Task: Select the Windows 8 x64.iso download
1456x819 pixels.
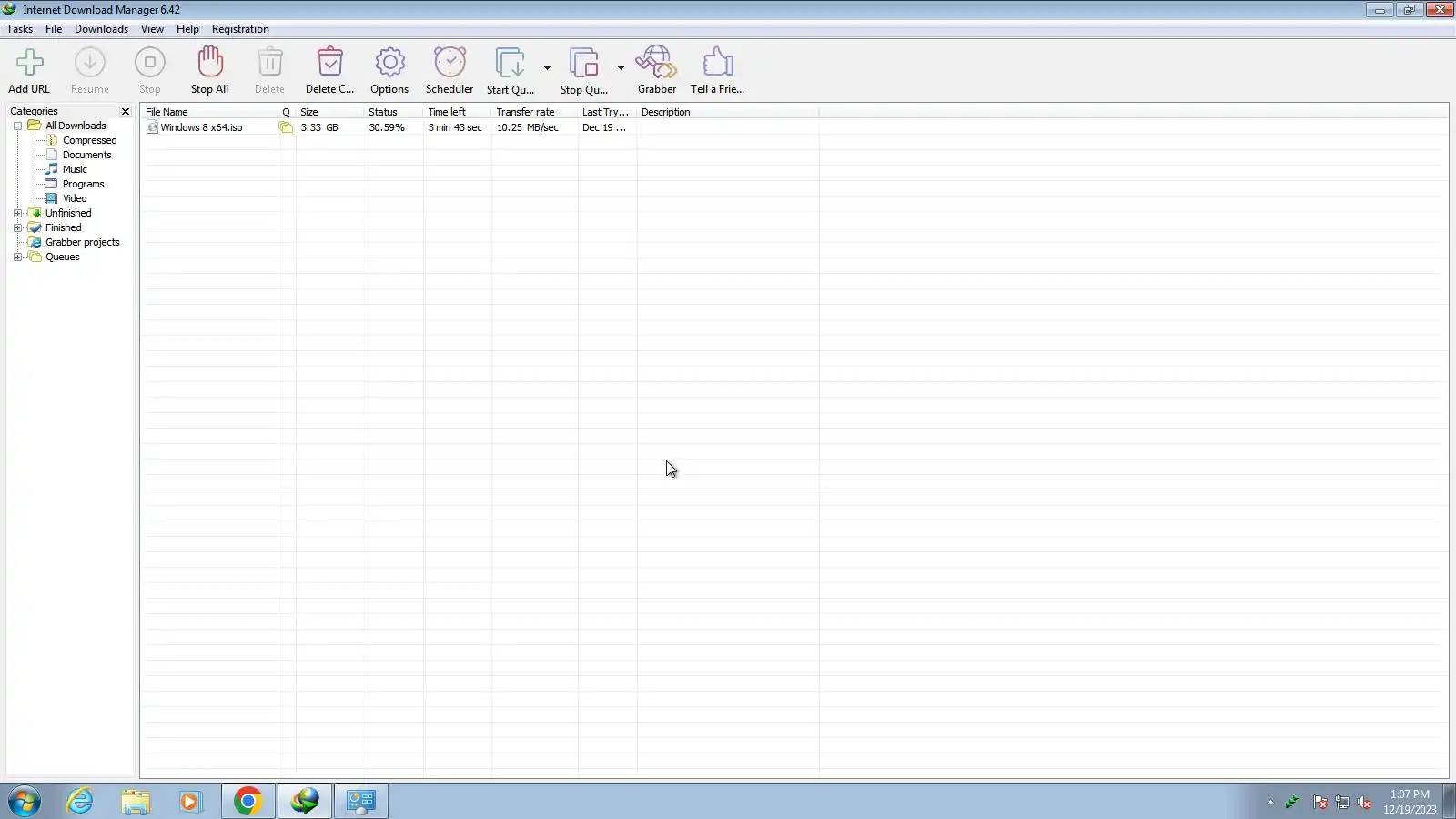Action: click(201, 127)
